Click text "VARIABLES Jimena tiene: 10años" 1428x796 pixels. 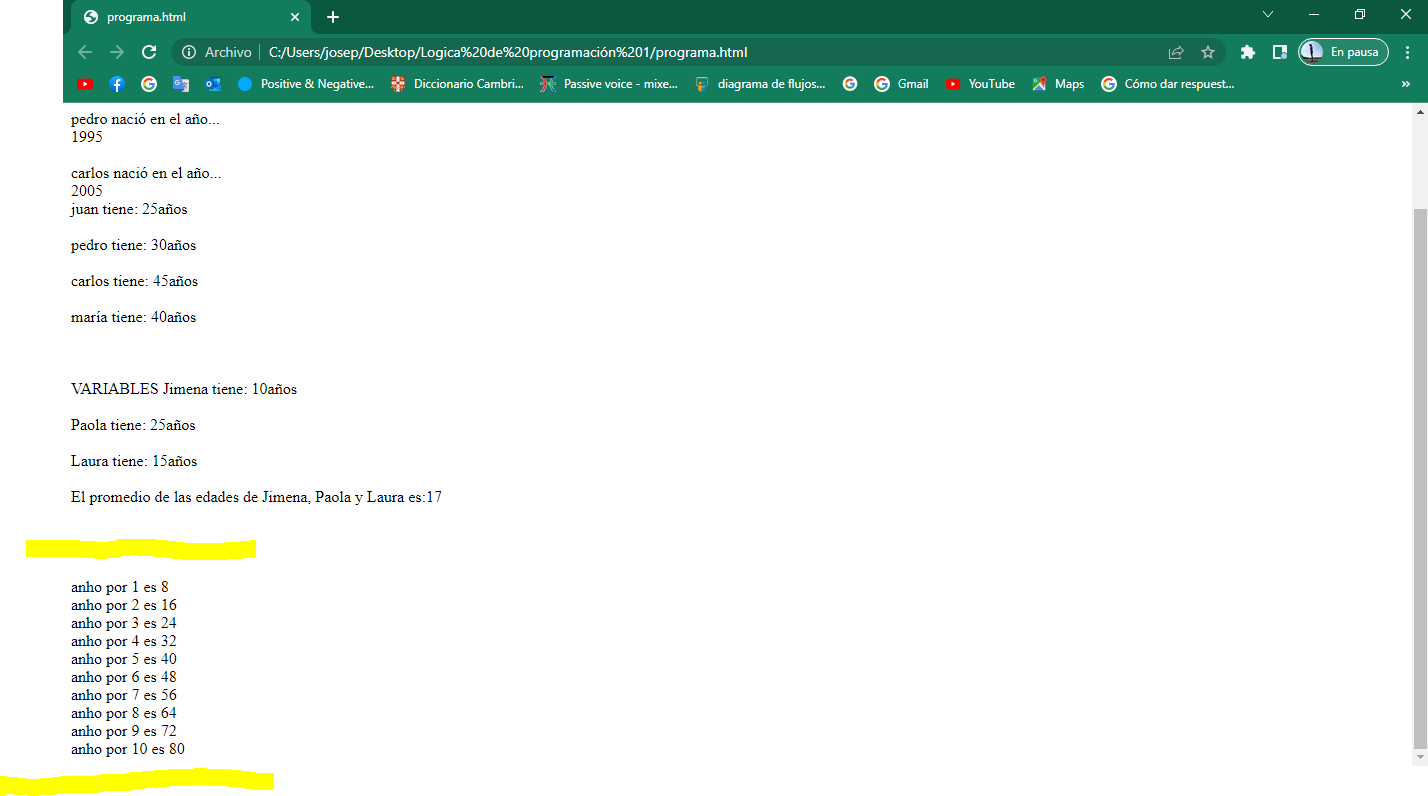pyautogui.click(x=184, y=389)
